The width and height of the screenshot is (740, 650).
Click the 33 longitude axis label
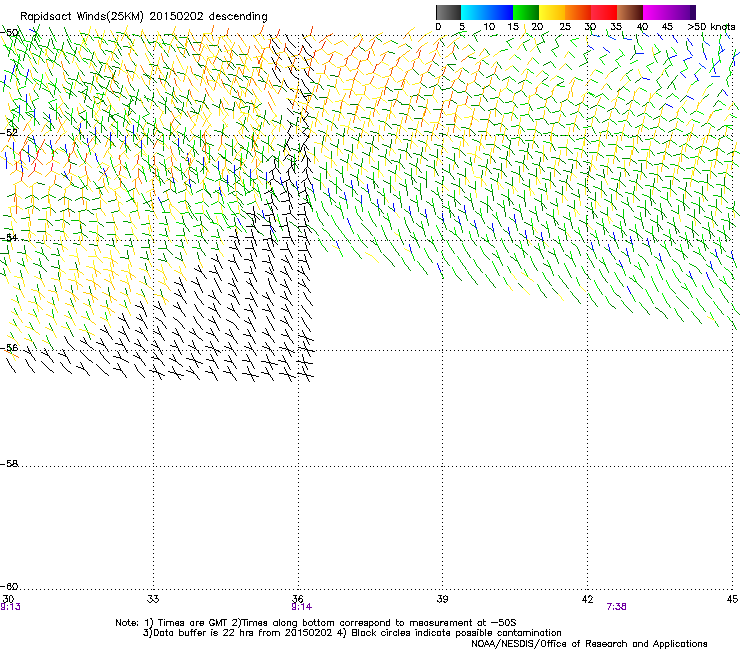153,599
